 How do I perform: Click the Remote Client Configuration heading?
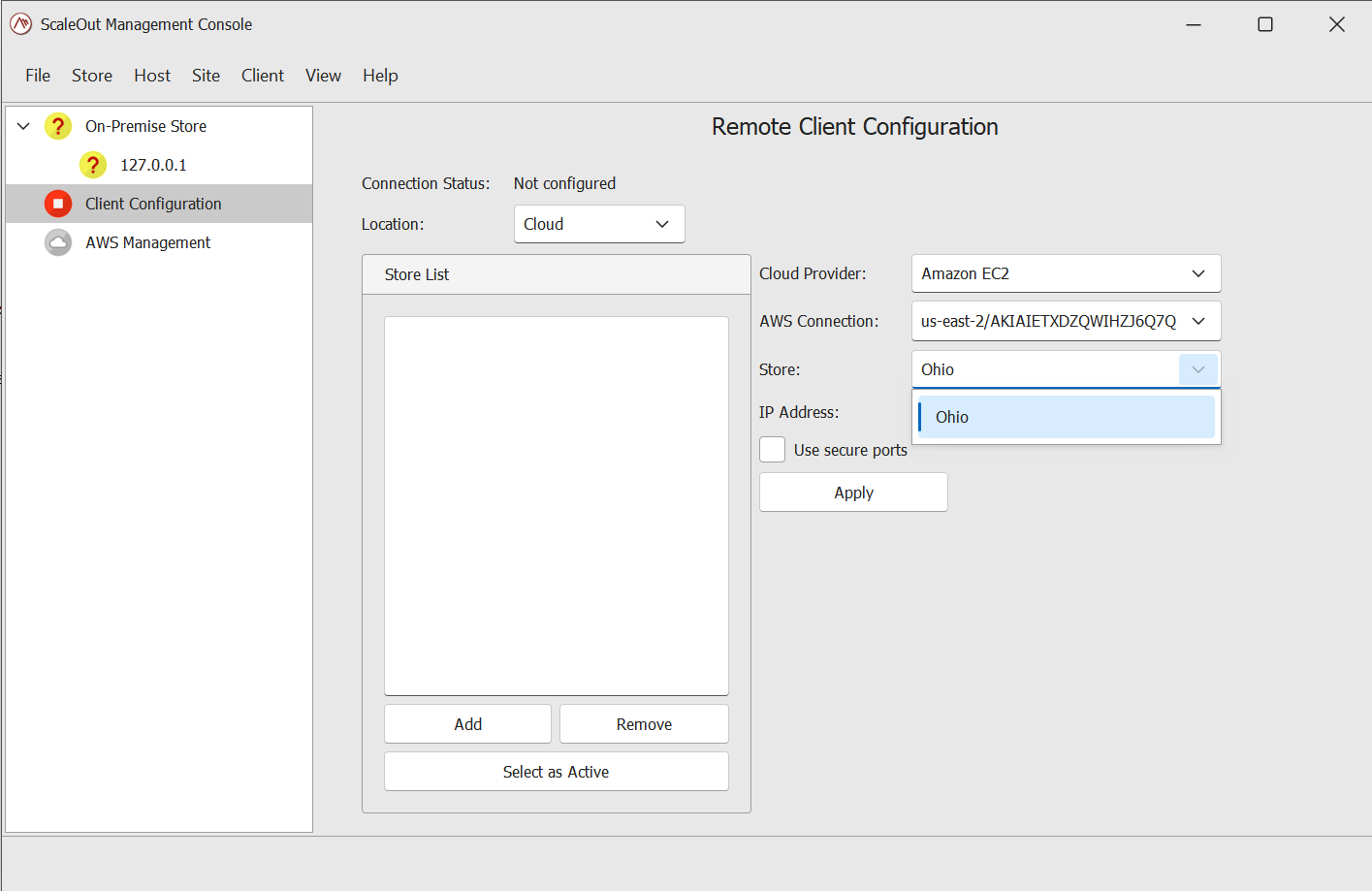tap(854, 127)
